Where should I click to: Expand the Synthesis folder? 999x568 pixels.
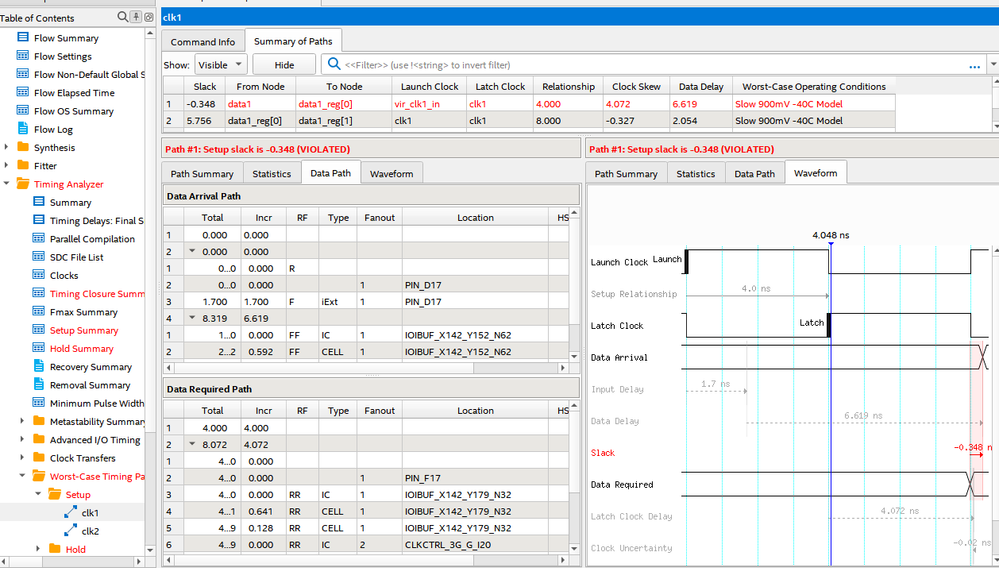pos(7,148)
